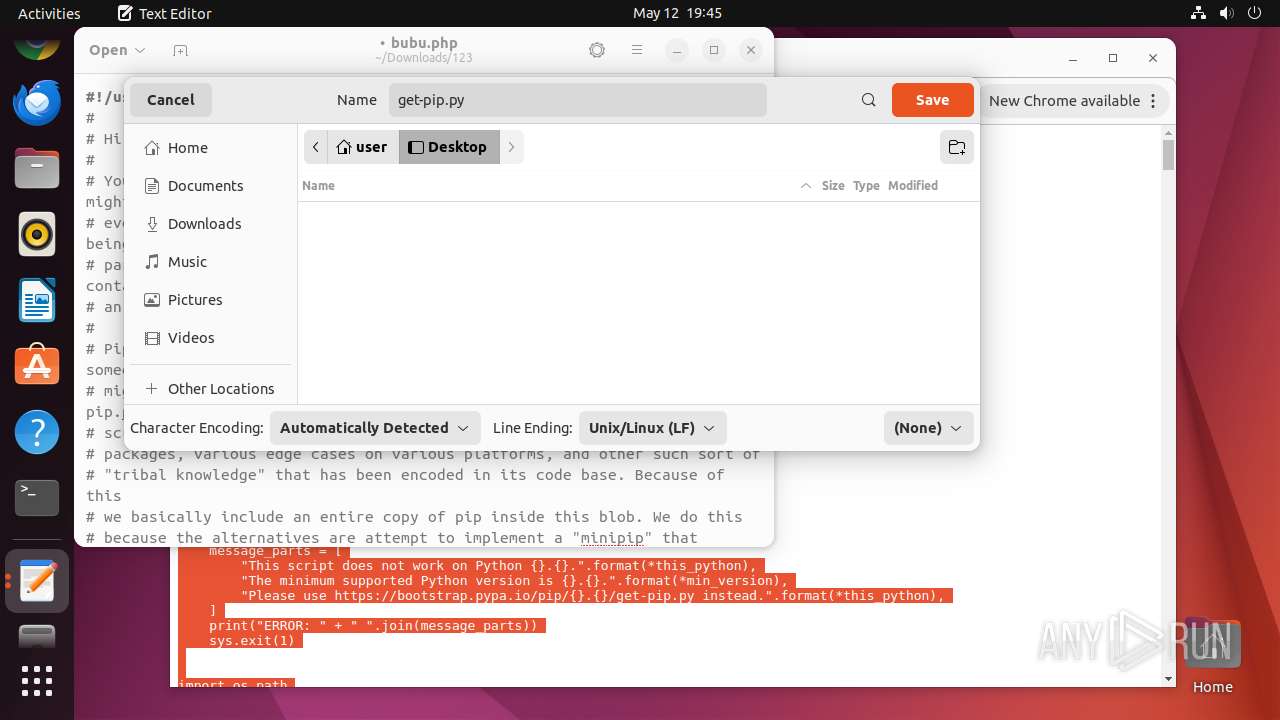Viewport: 1280px width, 720px height.
Task: Click the sys.exit(1) line in Chrome page
Action: (x=252, y=640)
